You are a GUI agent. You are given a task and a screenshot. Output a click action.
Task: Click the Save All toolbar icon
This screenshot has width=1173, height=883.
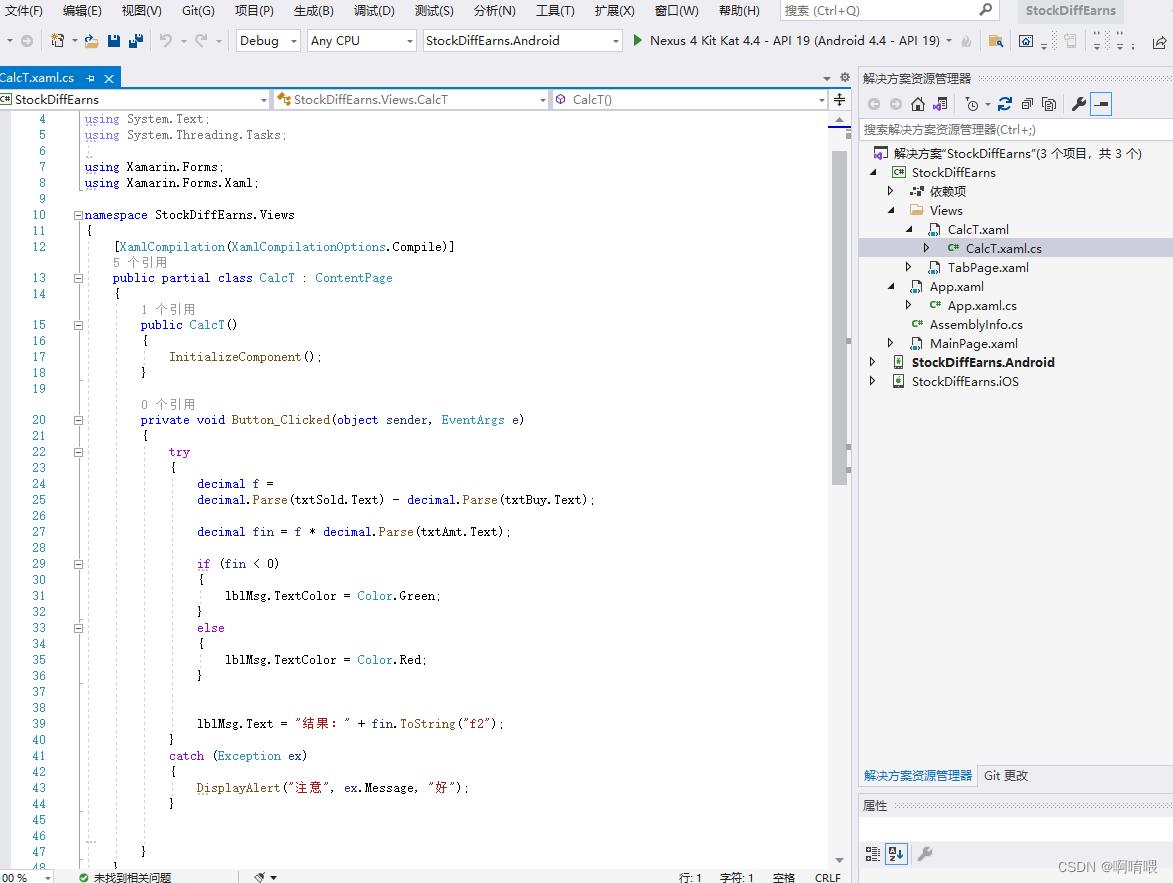coord(135,41)
